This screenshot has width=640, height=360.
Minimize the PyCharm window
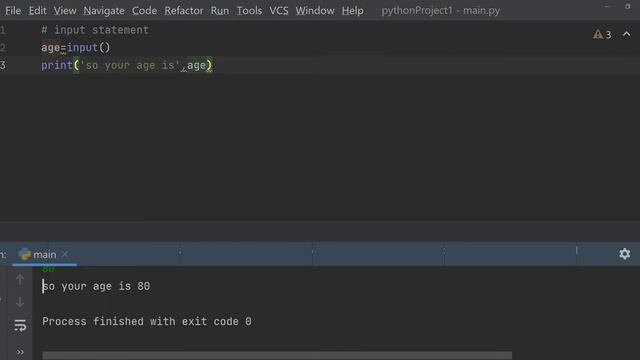(x=607, y=7)
